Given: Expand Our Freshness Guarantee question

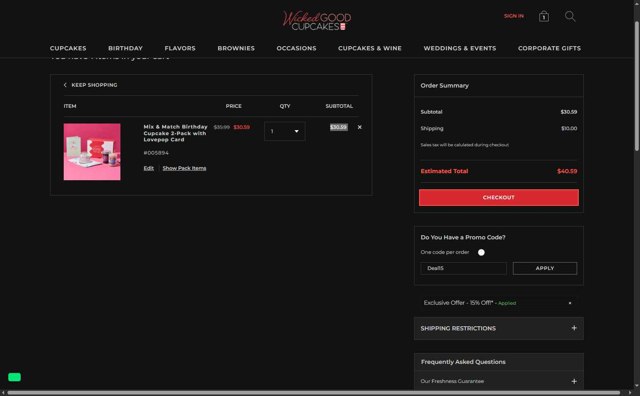Looking at the screenshot, I should (x=499, y=381).
